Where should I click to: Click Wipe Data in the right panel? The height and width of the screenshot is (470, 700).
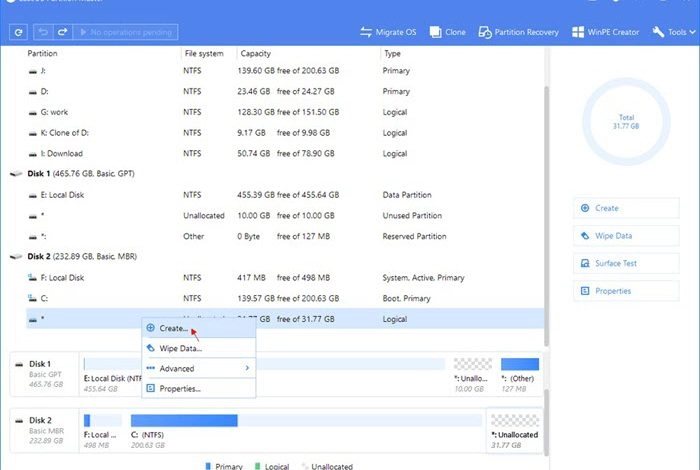point(626,236)
